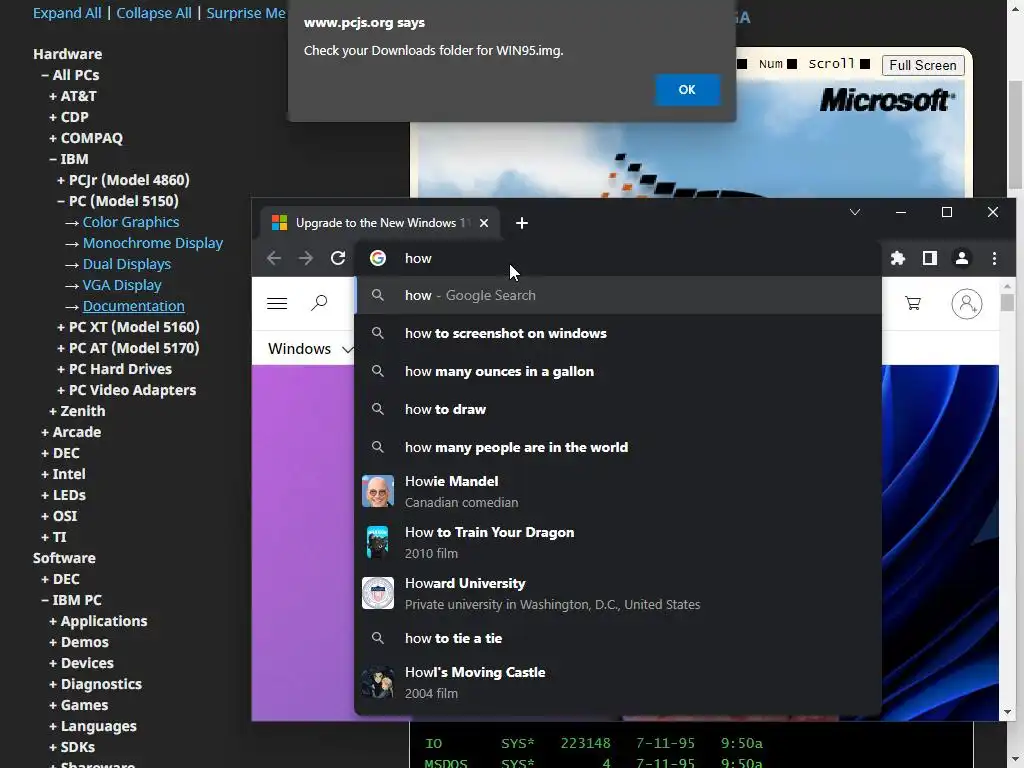1024x768 pixels.
Task: Select 'how to draw' suggestion
Action: (x=618, y=409)
